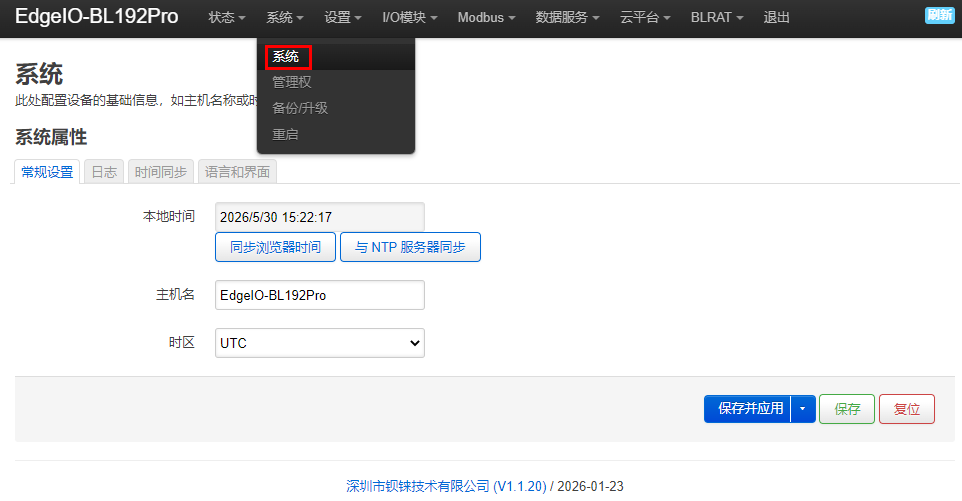
Task: Click the green 保存 button
Action: click(847, 409)
